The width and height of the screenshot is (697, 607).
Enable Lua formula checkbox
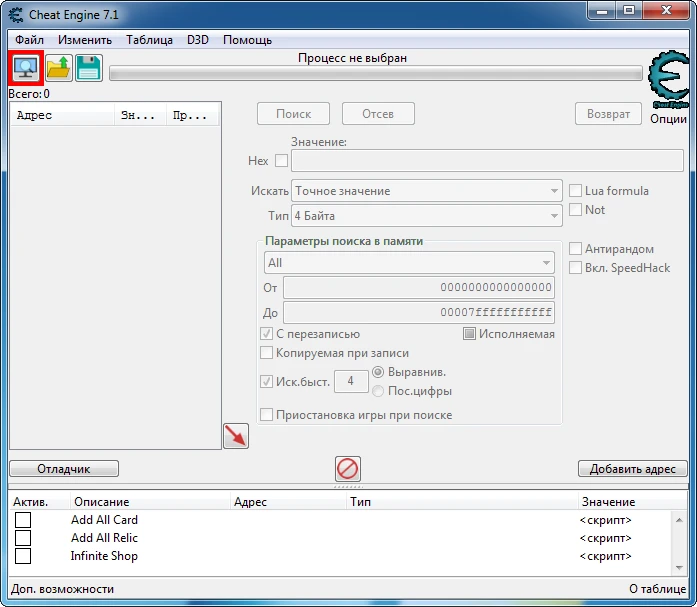click(x=575, y=191)
